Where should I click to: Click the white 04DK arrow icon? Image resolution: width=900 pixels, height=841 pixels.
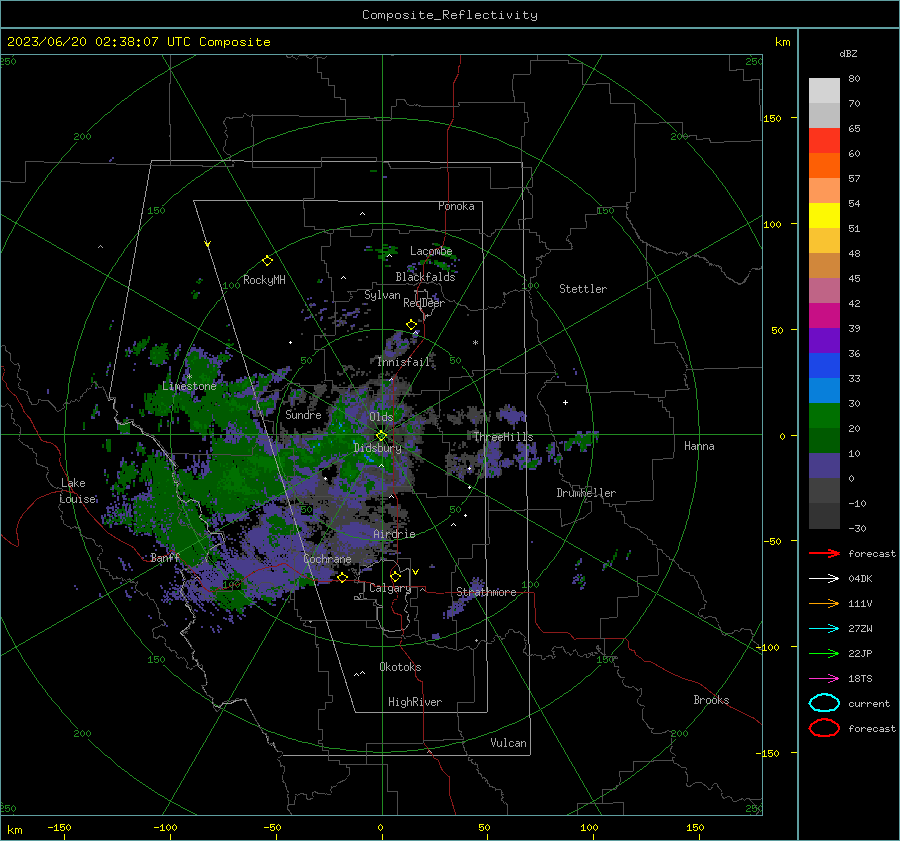click(x=824, y=578)
